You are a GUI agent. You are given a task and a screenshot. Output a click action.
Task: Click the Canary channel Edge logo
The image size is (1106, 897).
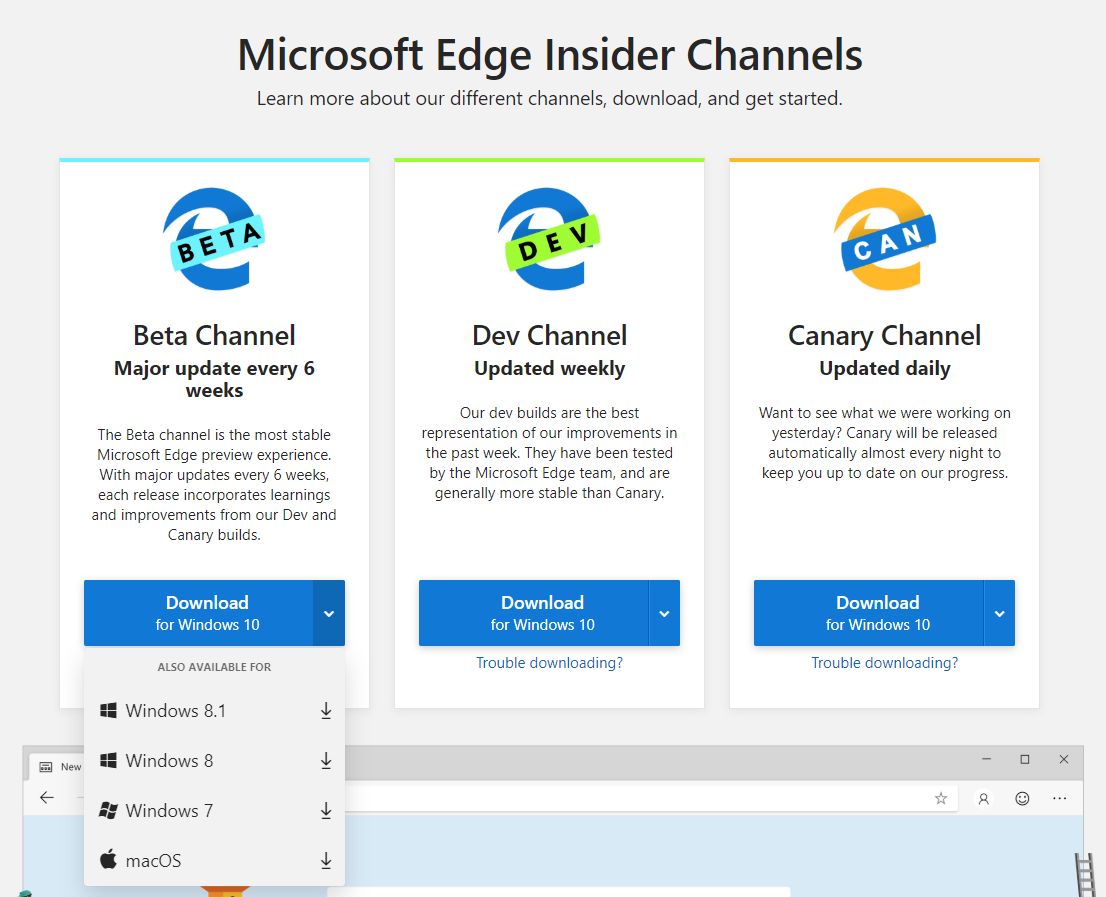coord(885,239)
